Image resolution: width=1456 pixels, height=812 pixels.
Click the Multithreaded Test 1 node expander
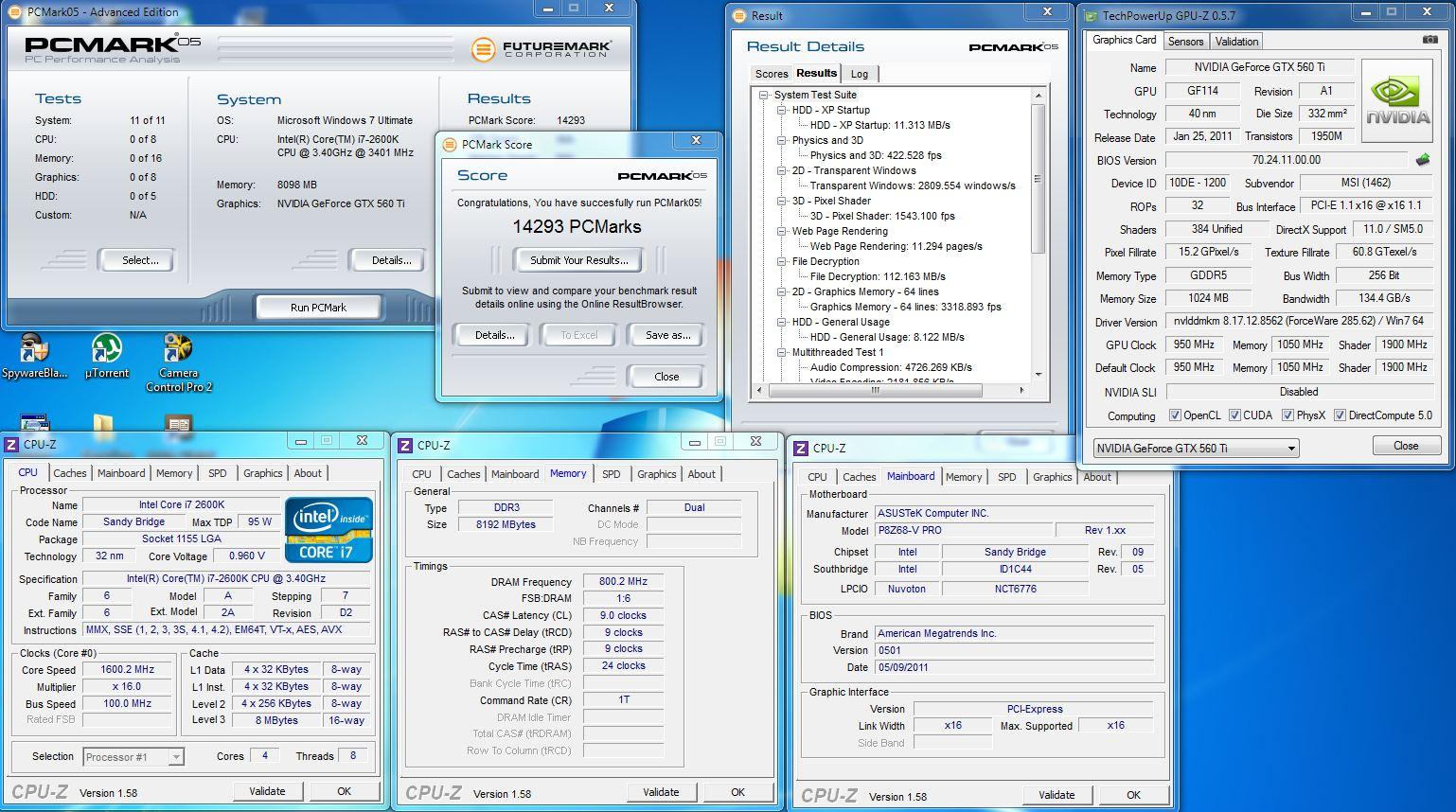click(782, 352)
